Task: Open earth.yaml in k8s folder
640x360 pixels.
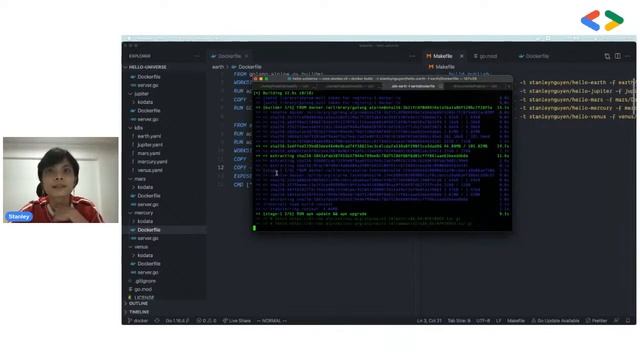Action: pyautogui.click(x=149, y=136)
